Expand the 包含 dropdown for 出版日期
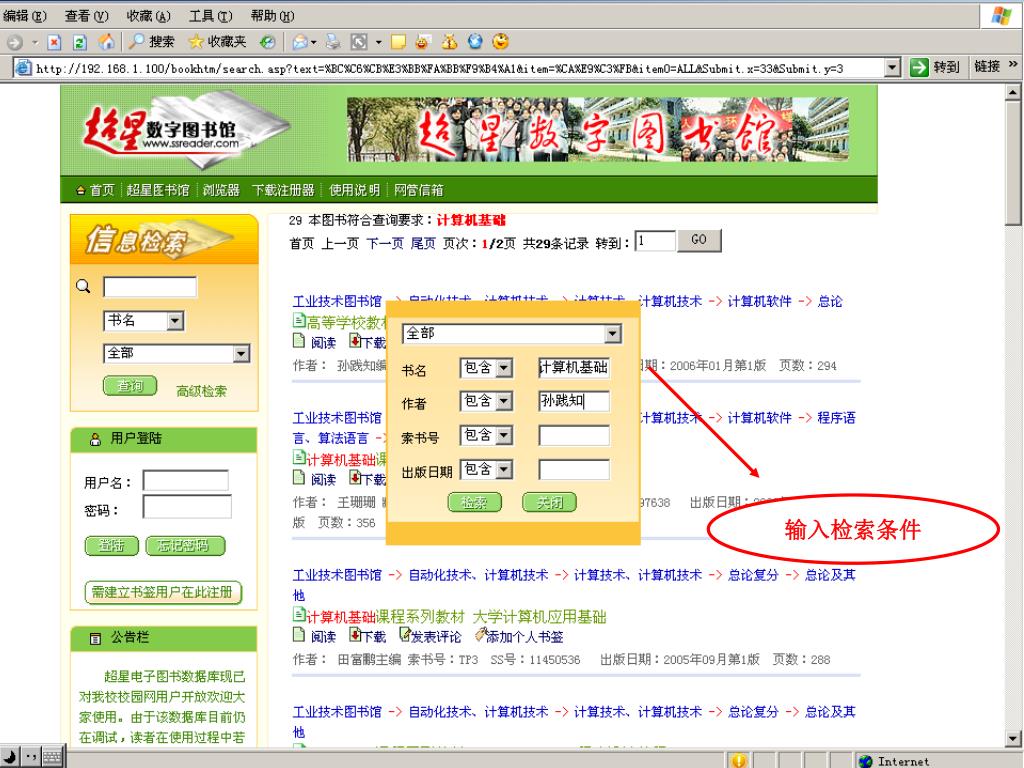Viewport: 1024px width, 768px height. [x=504, y=469]
